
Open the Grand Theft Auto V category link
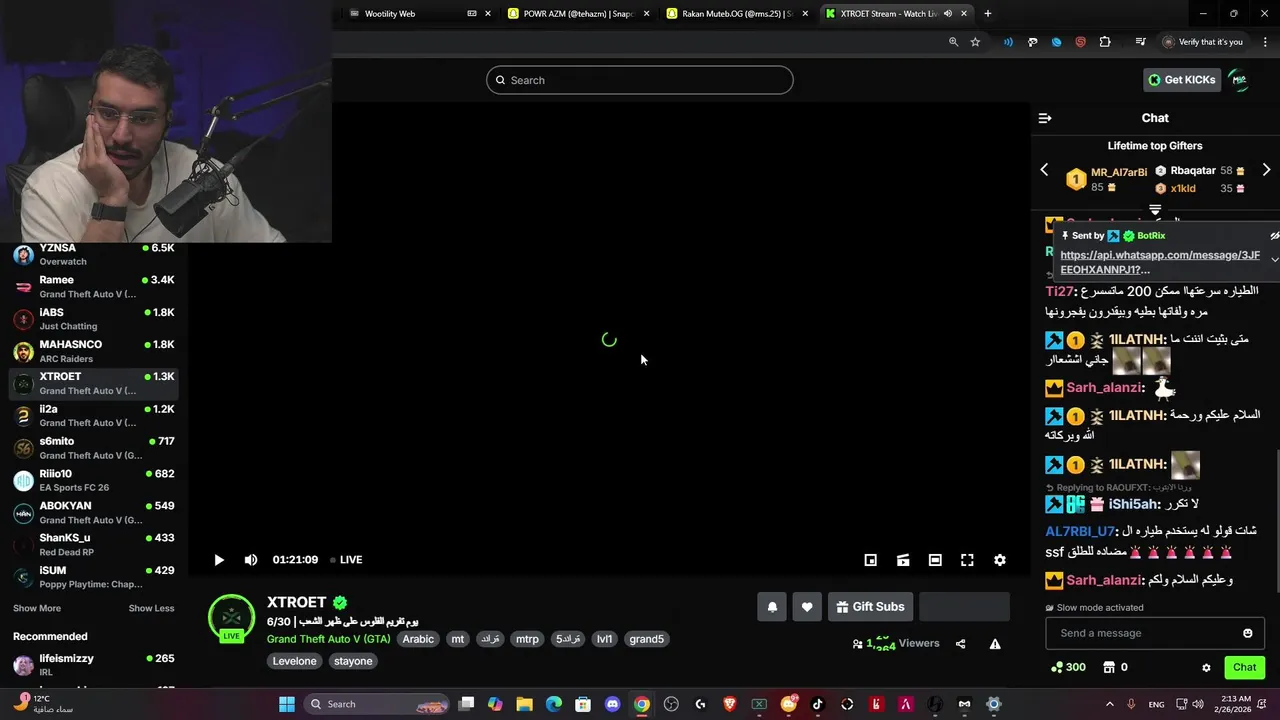(328, 639)
